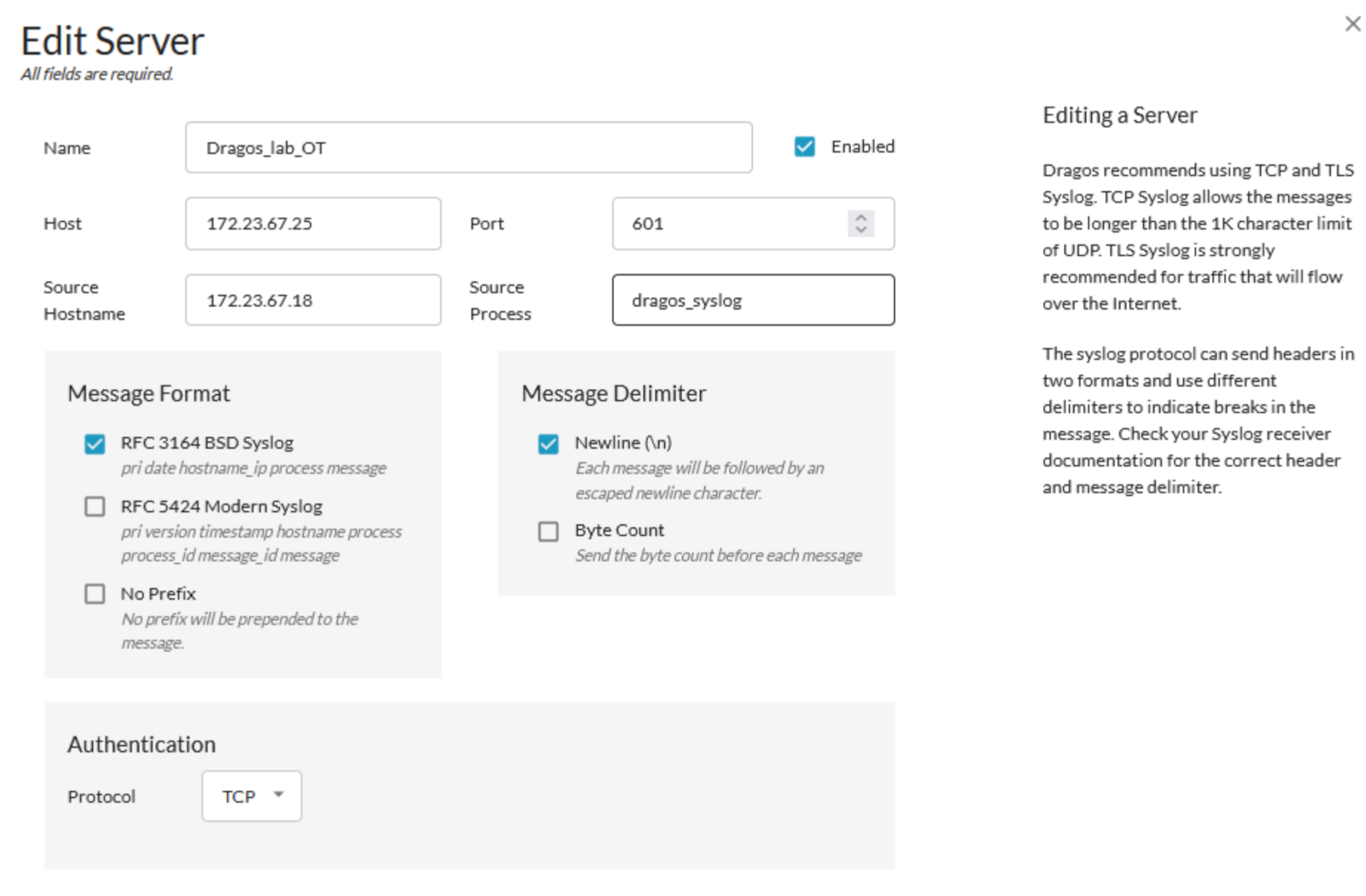This screenshot has width=1366, height=896.
Task: Enable the Byte Count delimiter
Action: (549, 531)
